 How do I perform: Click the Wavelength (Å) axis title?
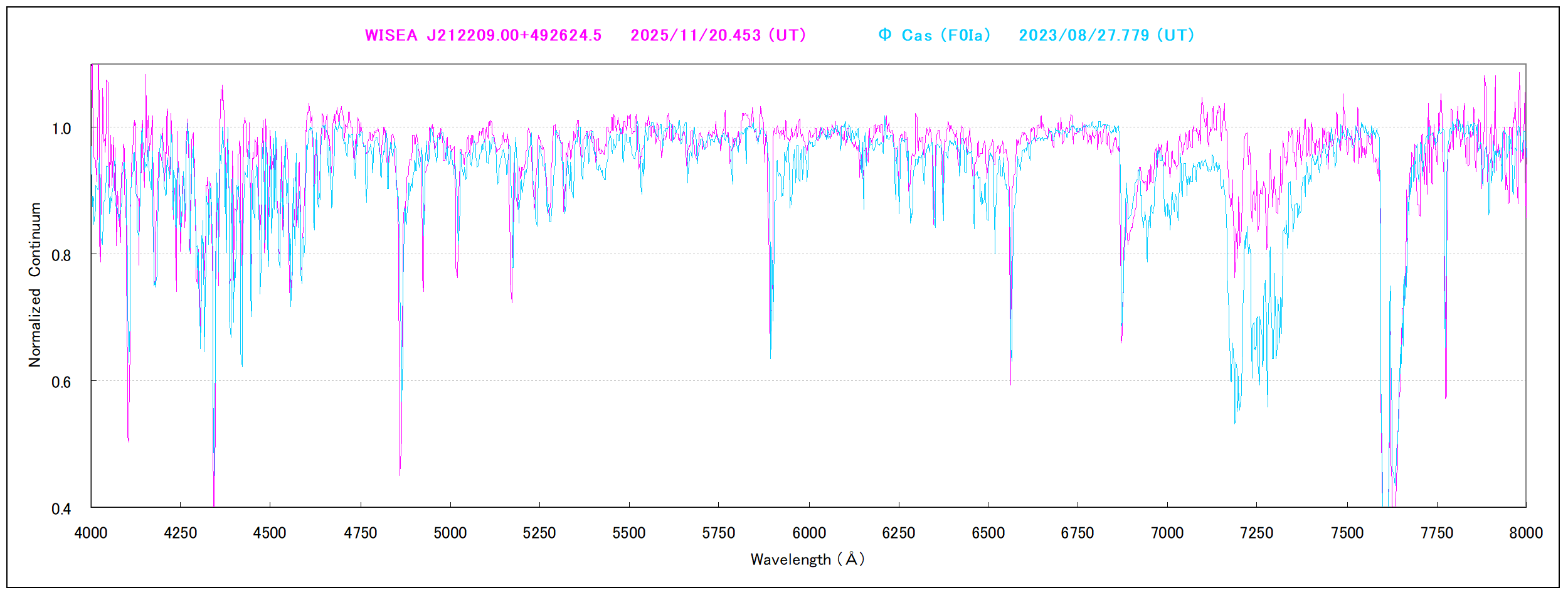click(x=807, y=559)
